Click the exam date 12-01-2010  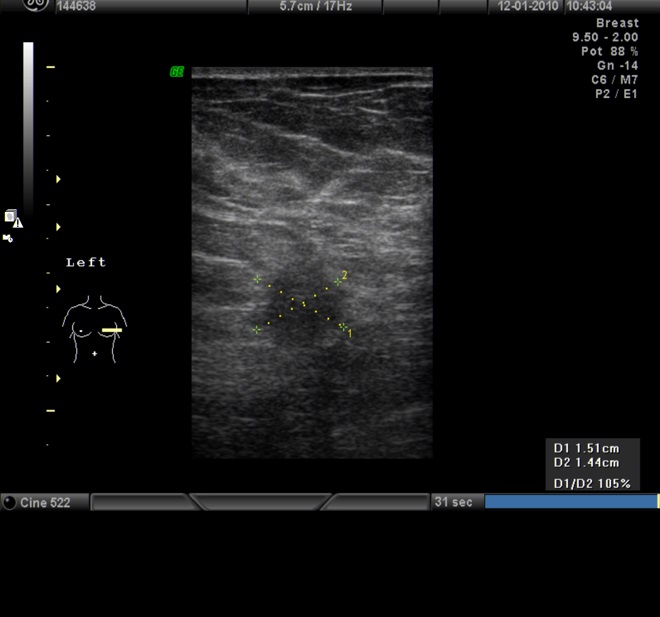coord(528,6)
